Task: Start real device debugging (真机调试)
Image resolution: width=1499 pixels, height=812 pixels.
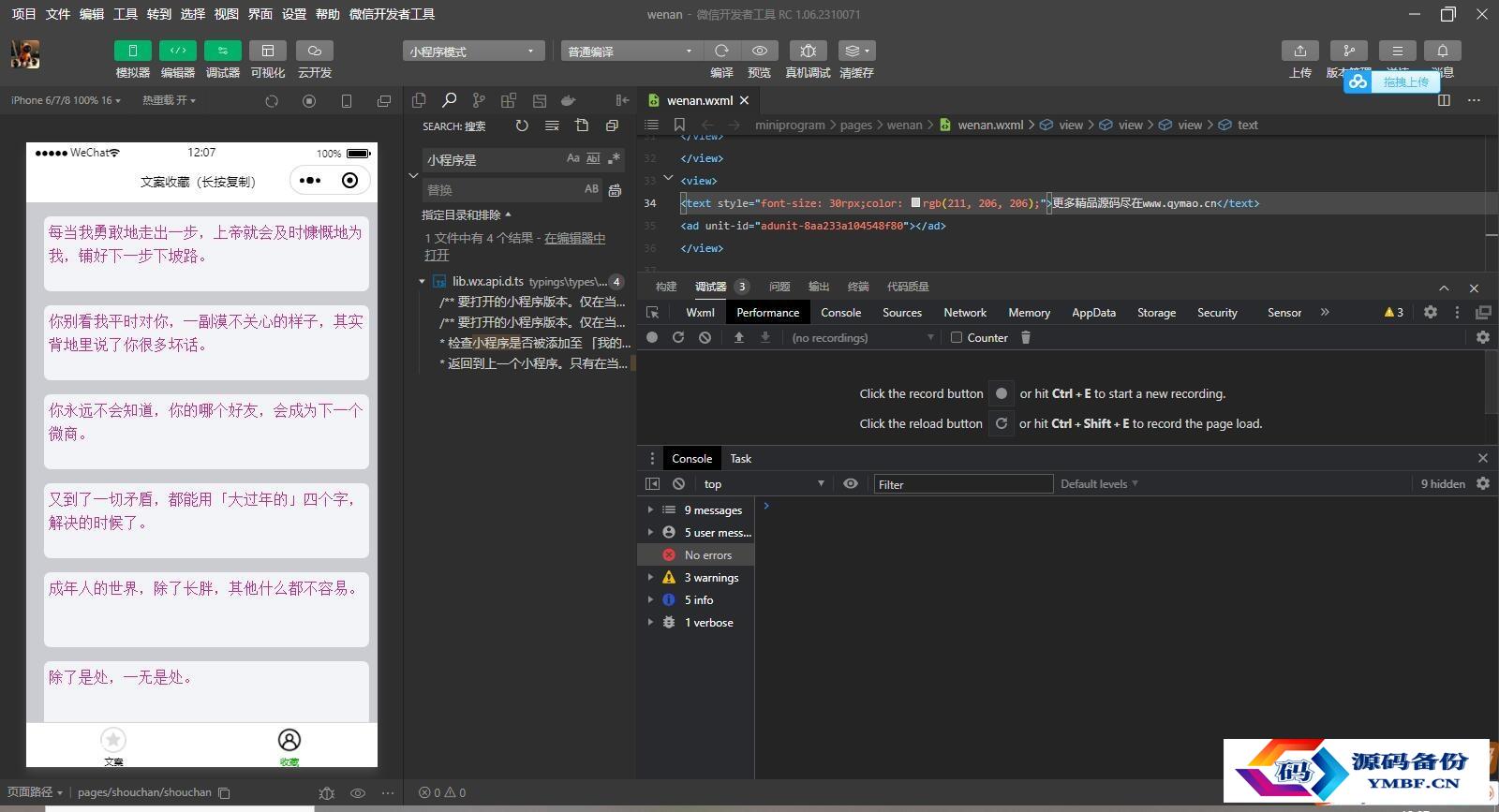Action: (808, 51)
